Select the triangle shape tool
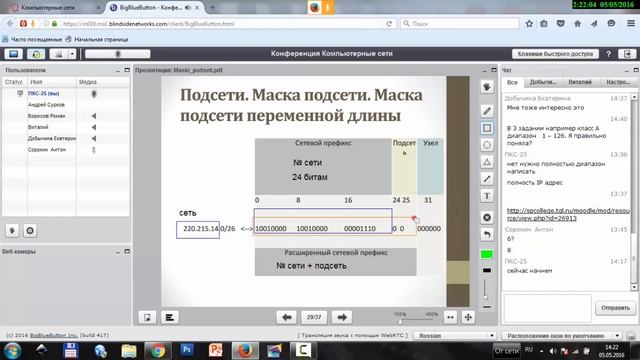This screenshot has width=640, height=360. 487,162
